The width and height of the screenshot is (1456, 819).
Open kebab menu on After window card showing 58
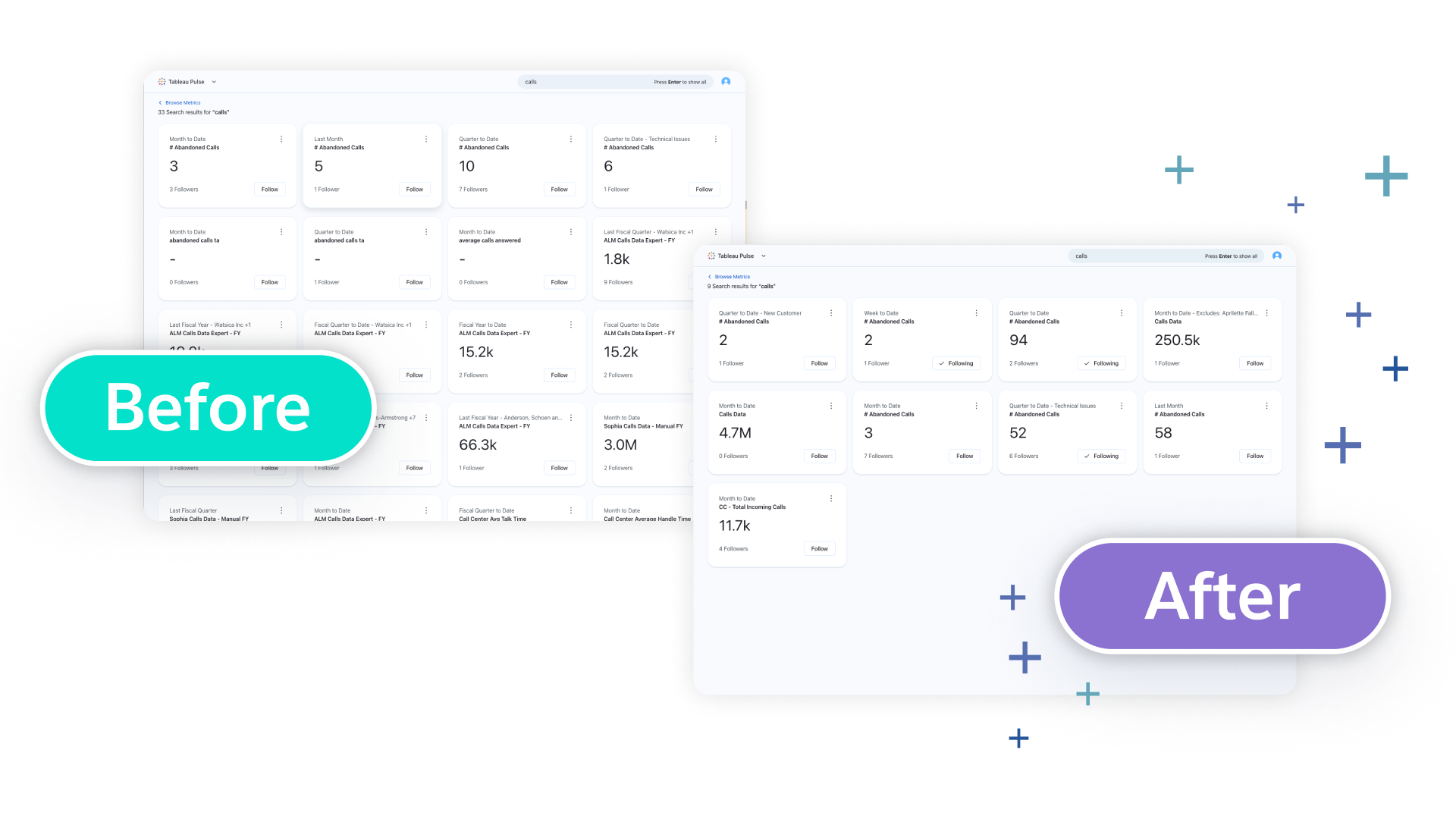[1266, 406]
